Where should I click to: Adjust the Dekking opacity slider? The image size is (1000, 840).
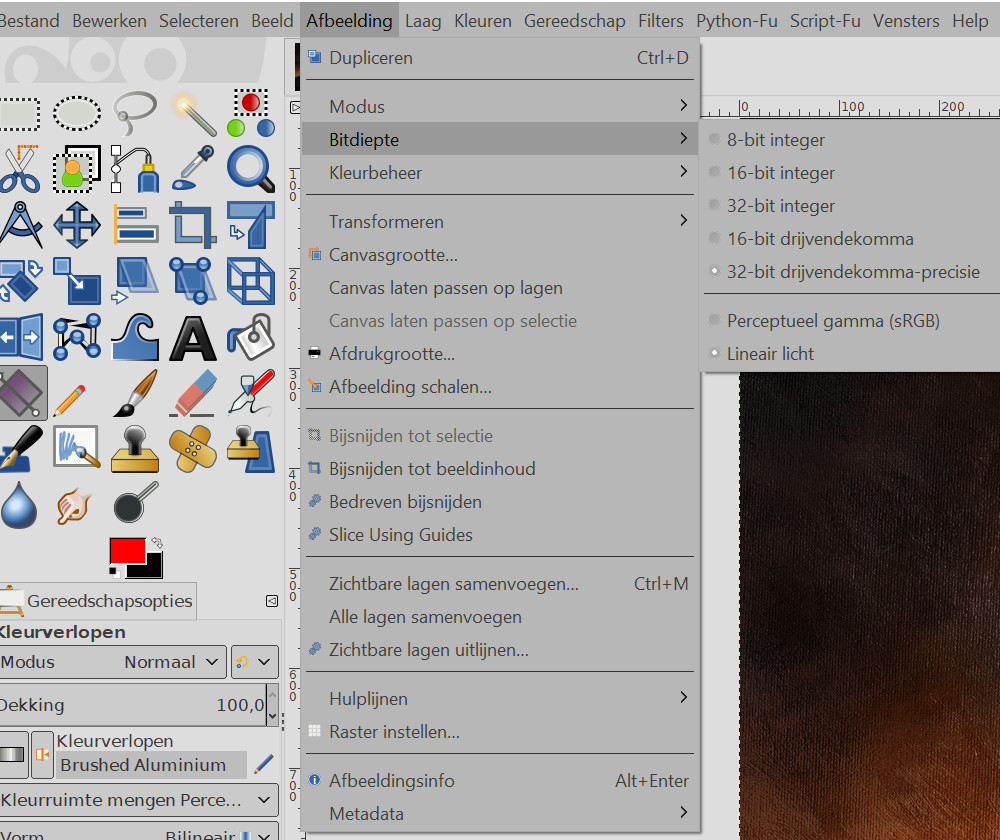click(133, 705)
